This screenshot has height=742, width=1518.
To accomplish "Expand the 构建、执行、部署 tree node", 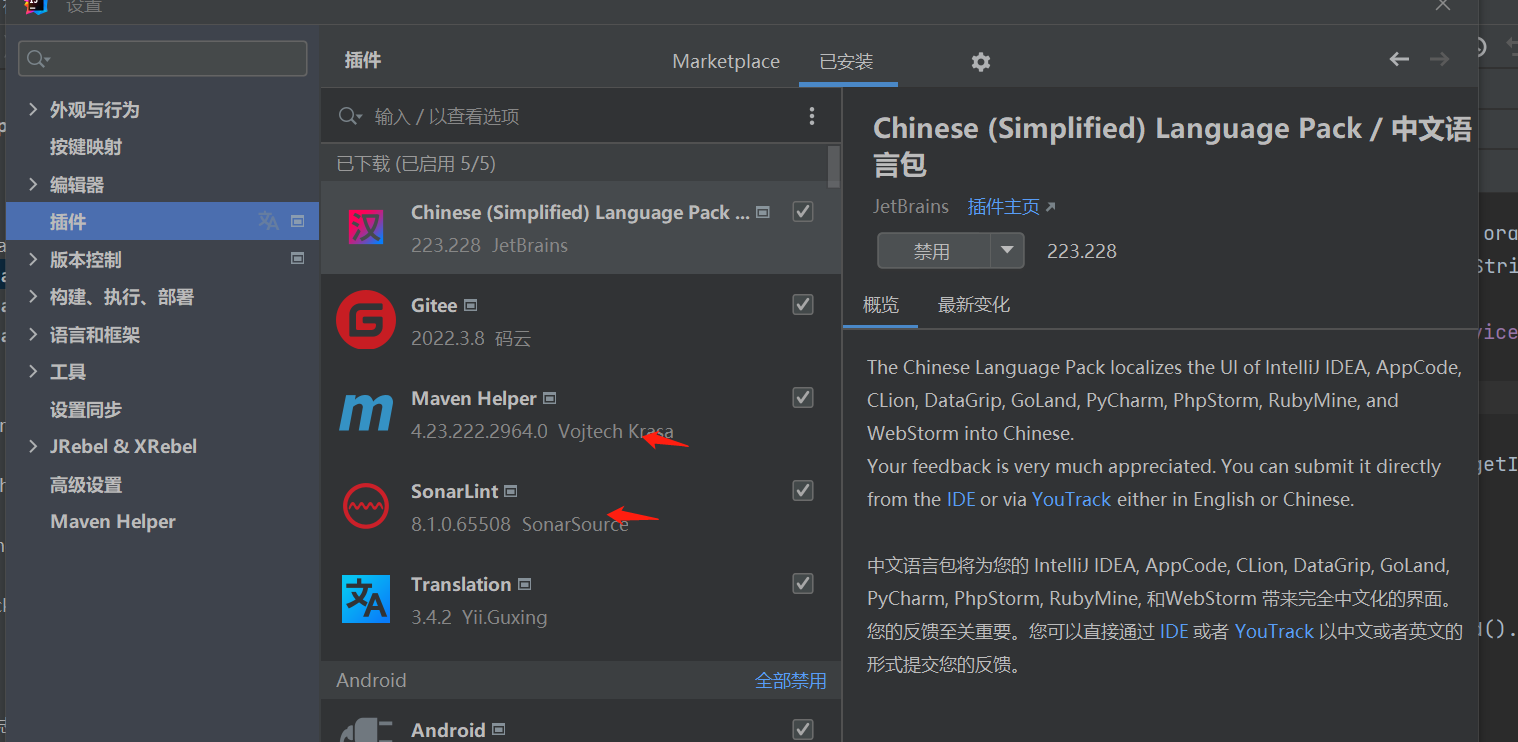I will (33, 297).
